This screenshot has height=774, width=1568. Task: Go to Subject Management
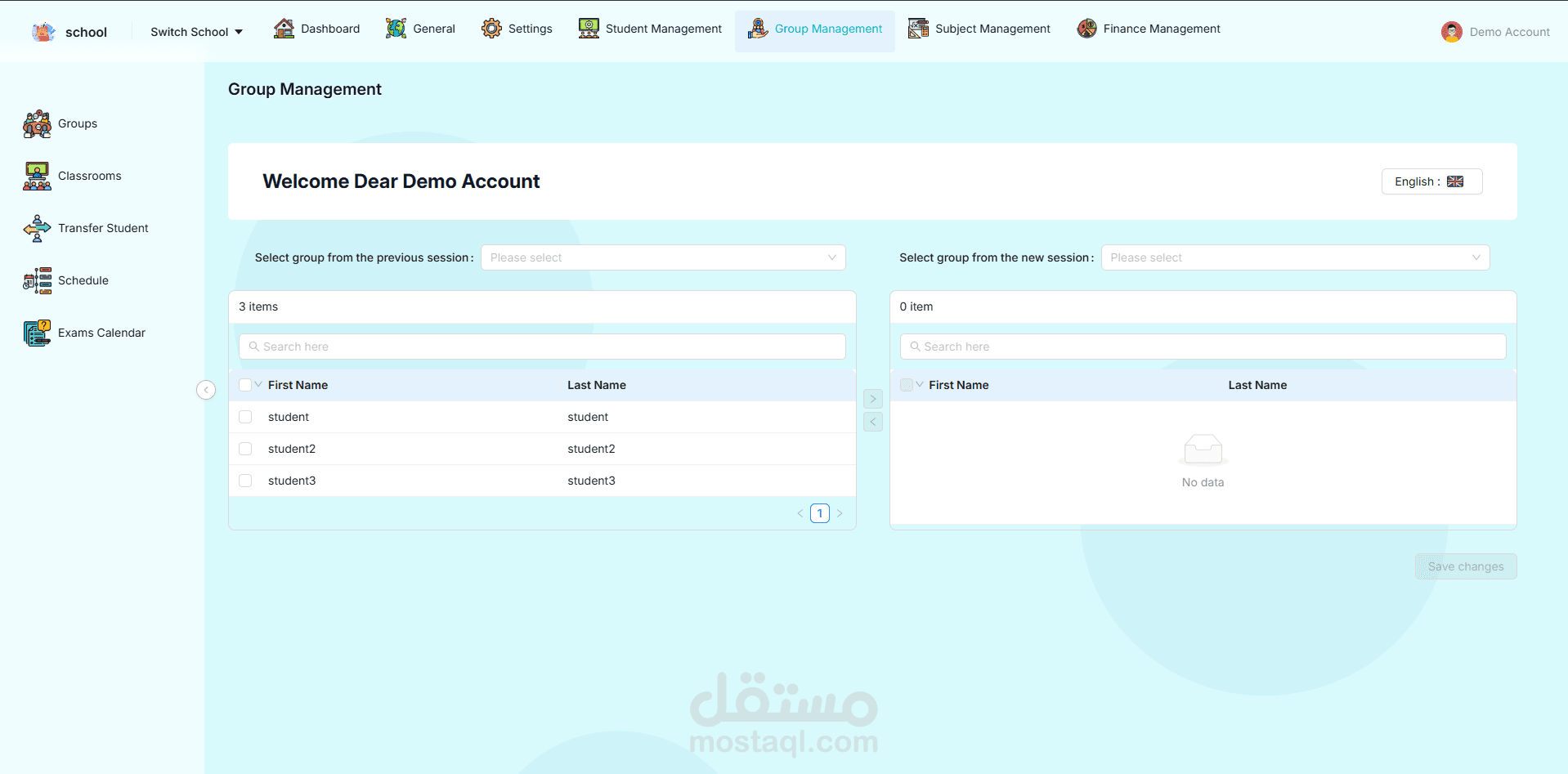click(979, 29)
